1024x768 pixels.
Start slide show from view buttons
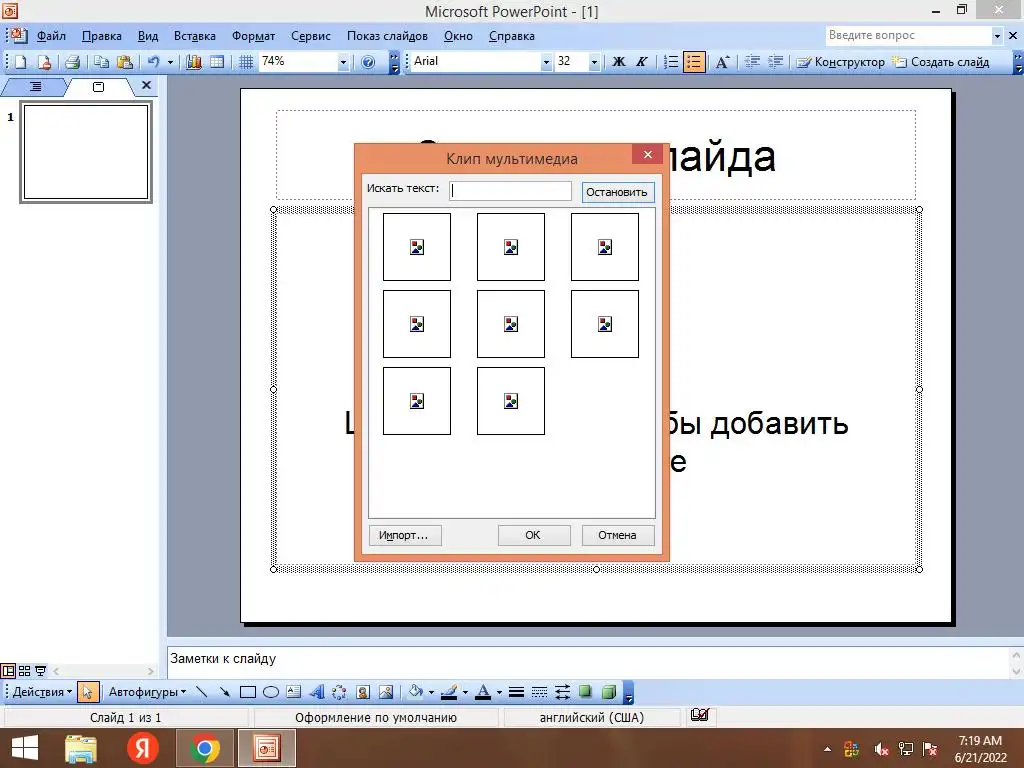[40, 671]
